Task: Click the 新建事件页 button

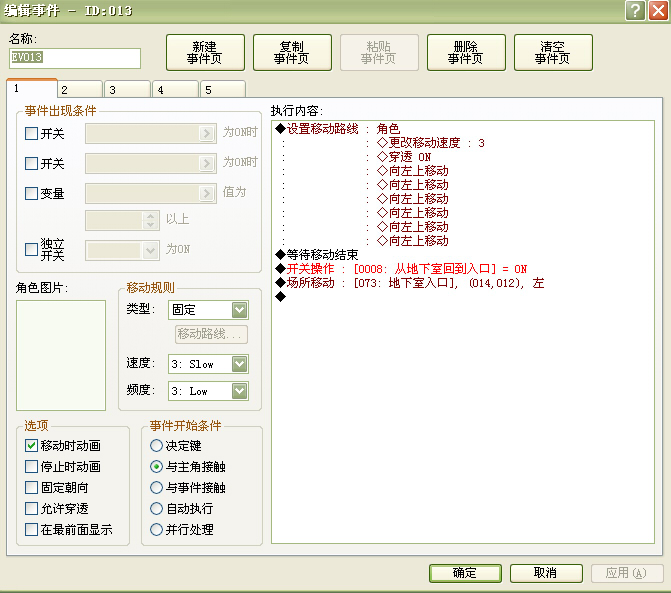Action: click(x=205, y=53)
